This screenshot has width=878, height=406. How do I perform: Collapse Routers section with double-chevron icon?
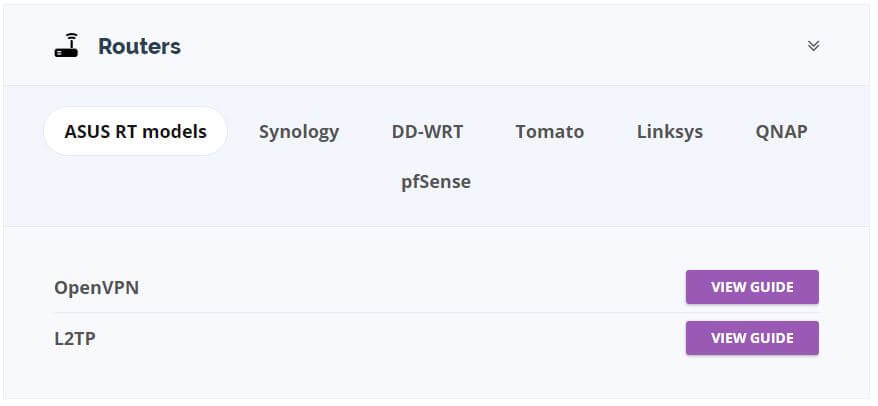click(x=813, y=46)
